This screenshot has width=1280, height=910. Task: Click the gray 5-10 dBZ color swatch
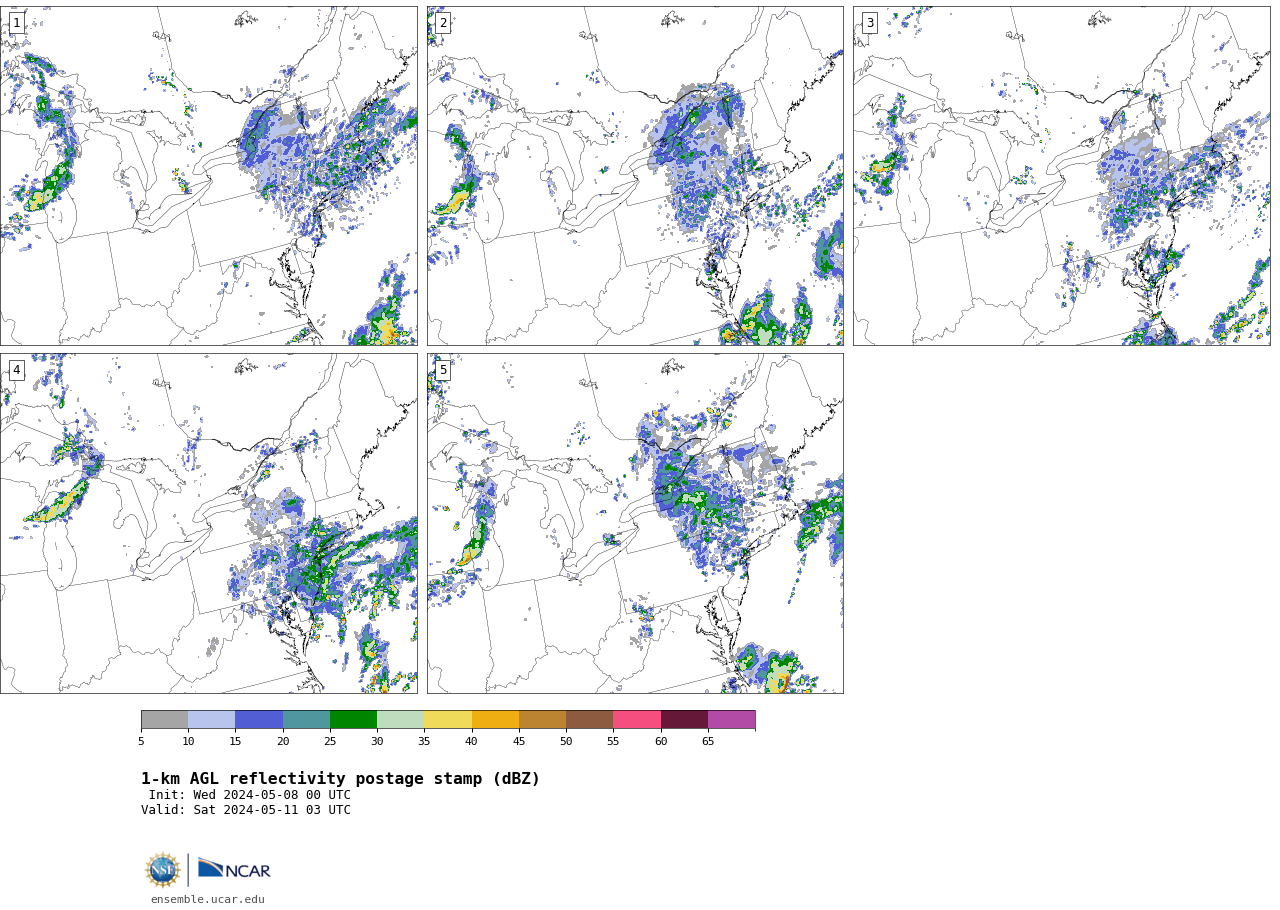(164, 720)
